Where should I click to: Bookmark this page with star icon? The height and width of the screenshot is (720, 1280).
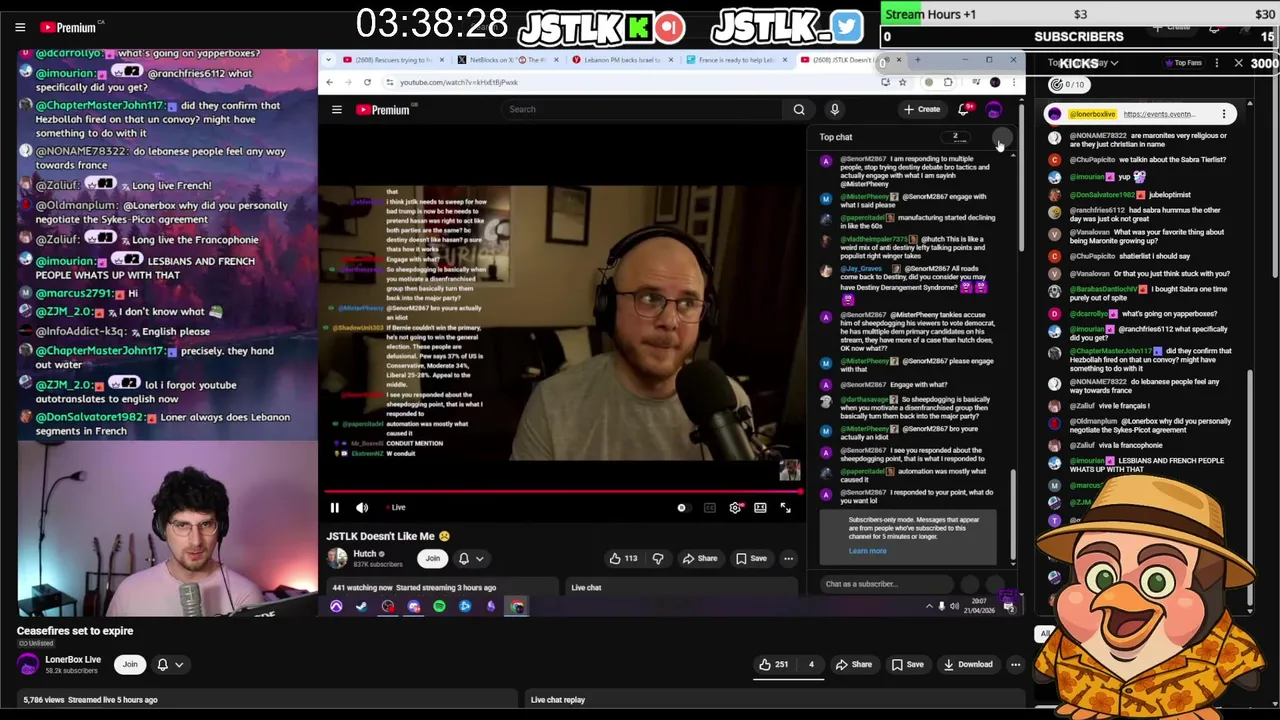[902, 83]
